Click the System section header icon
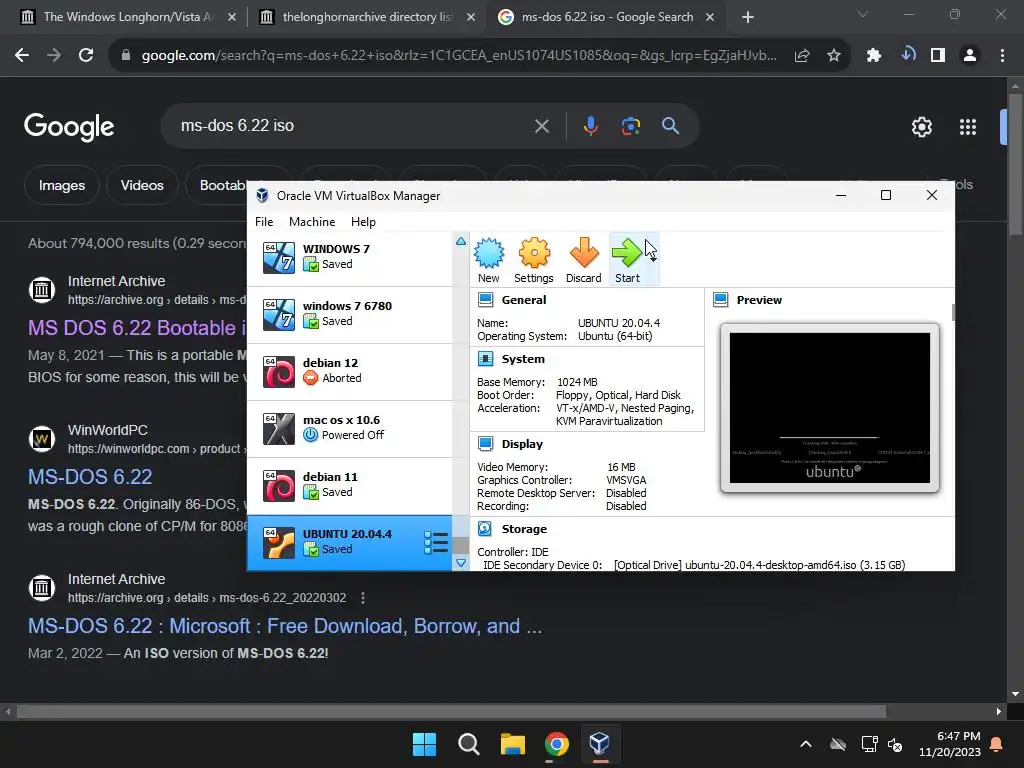The image size is (1024, 768). click(485, 359)
